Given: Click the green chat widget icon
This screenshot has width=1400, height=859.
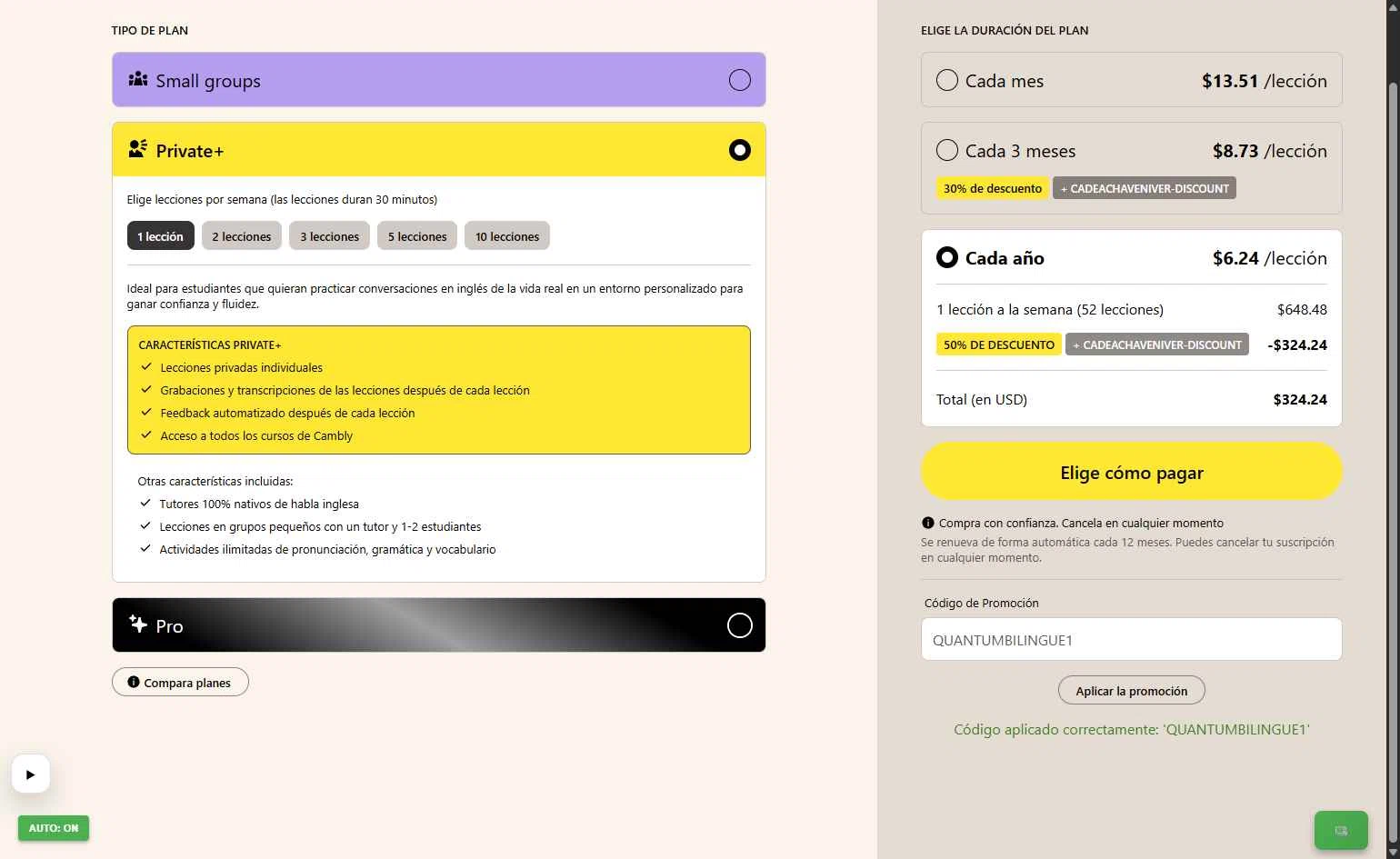Looking at the screenshot, I should click(1341, 830).
